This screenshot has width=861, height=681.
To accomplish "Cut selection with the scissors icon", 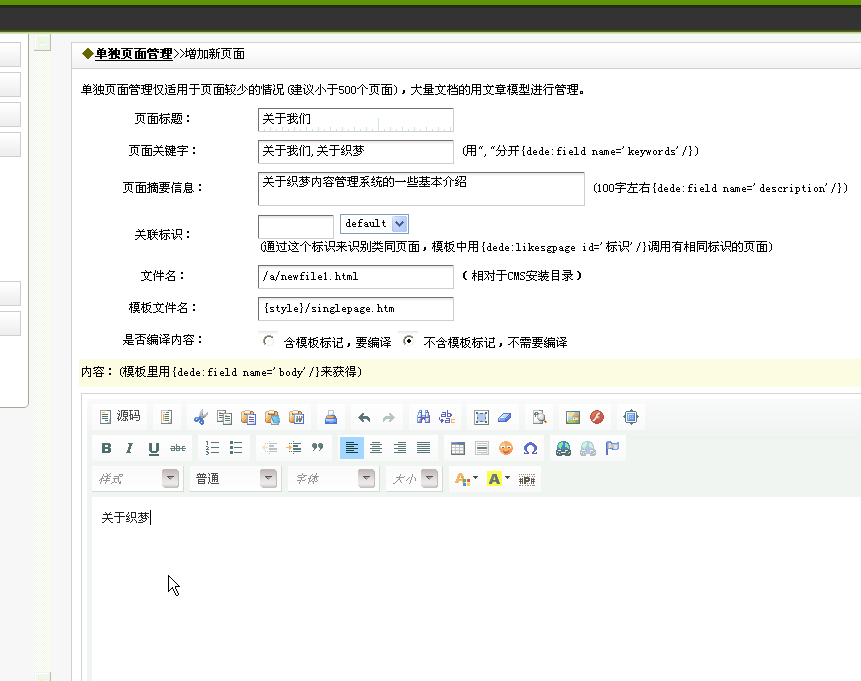I will coord(200,417).
